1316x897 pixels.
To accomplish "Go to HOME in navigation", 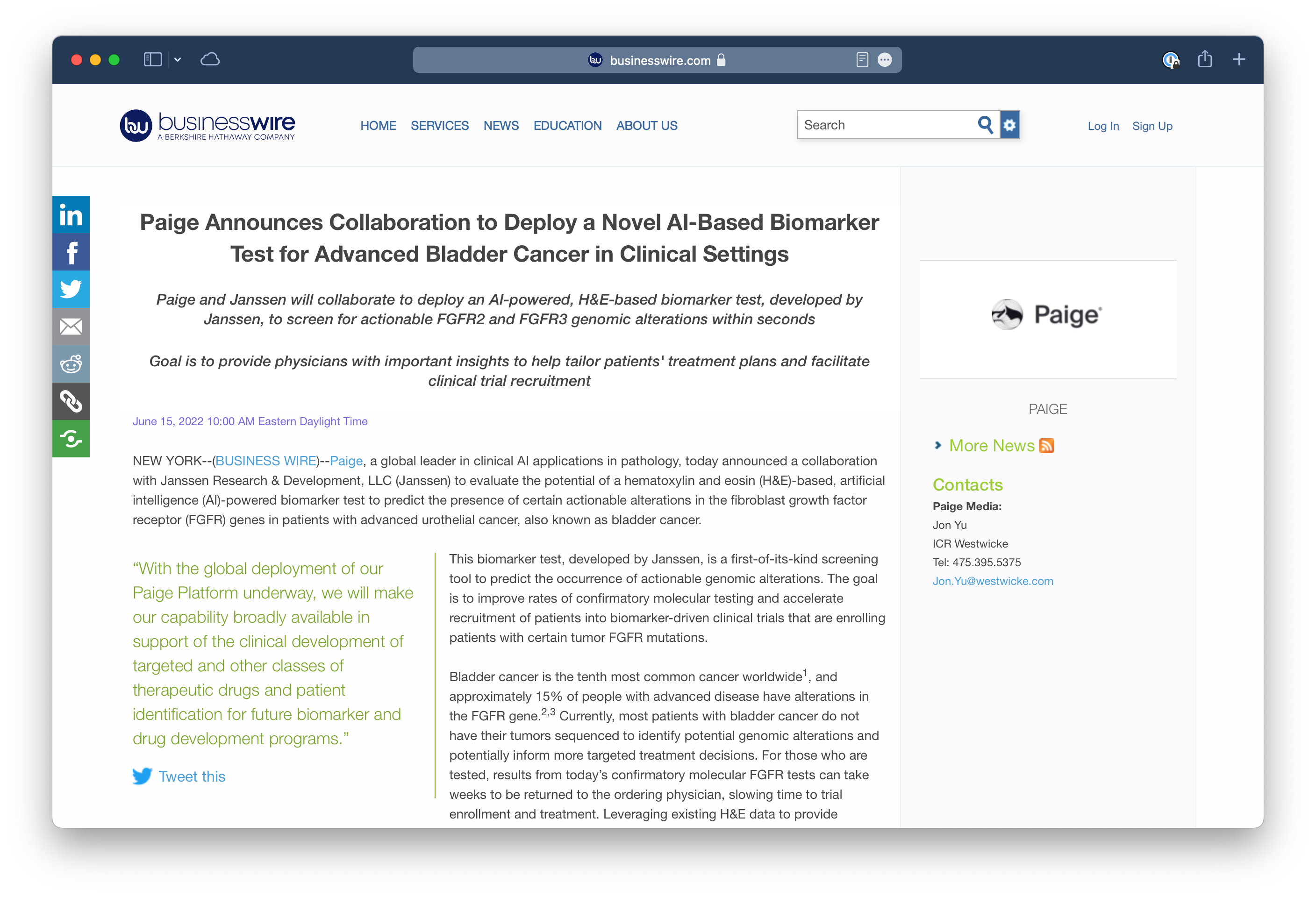I will 378,126.
